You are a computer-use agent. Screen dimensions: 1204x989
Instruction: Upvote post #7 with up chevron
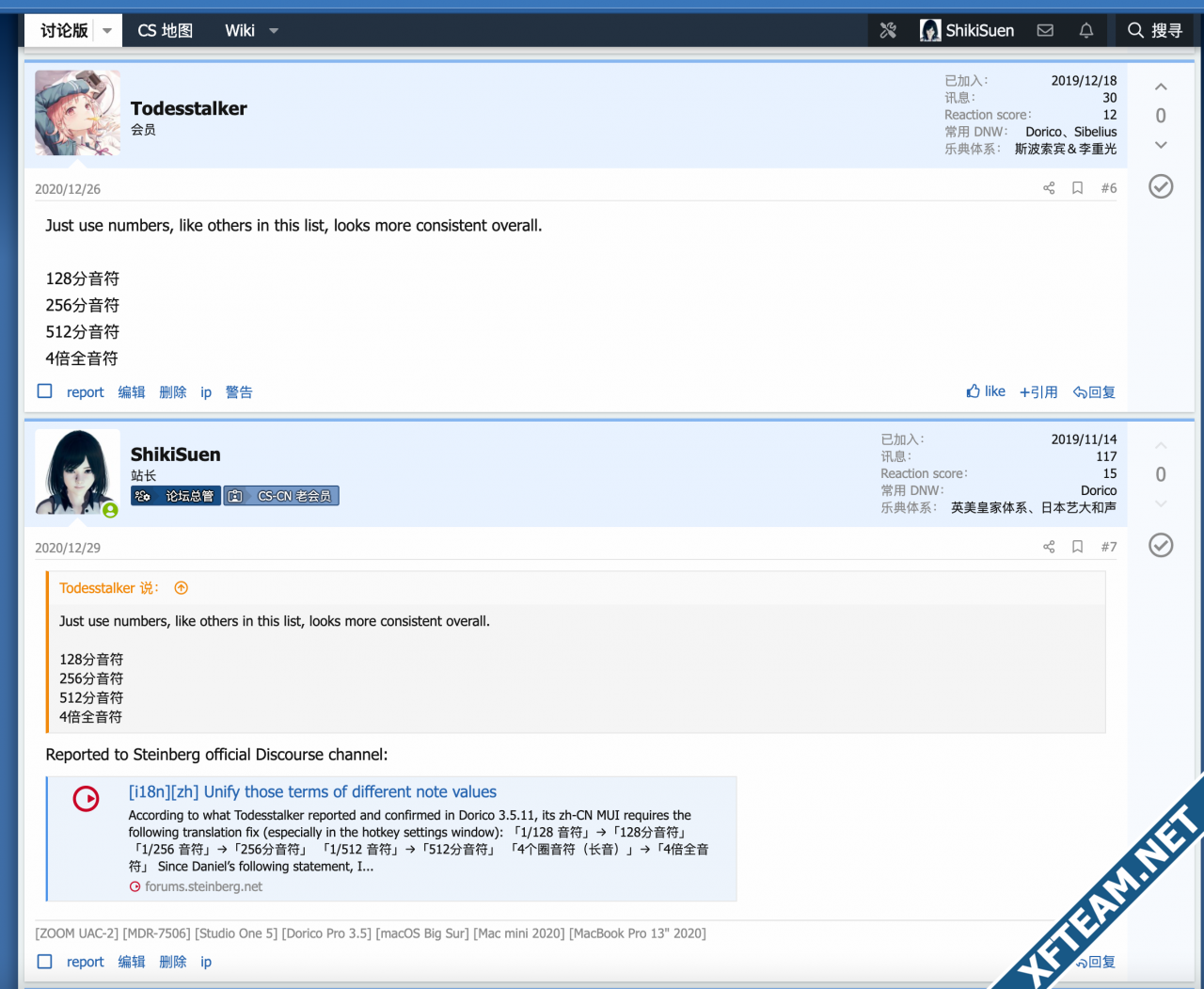click(1161, 445)
